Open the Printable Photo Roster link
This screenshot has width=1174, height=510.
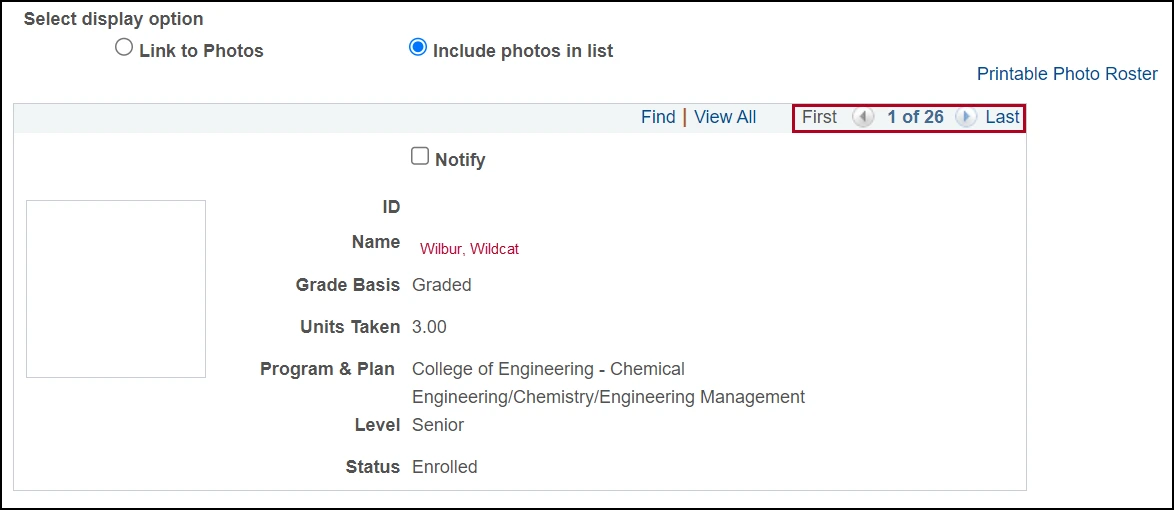1067,74
